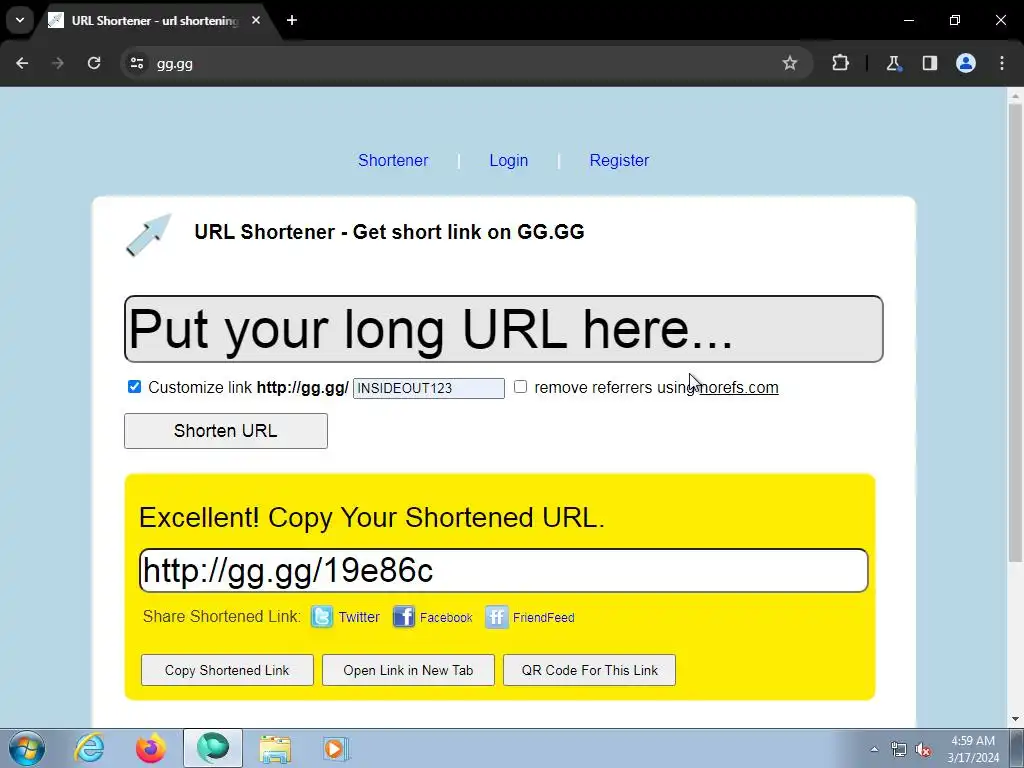Click the Twitter share text link
The height and width of the screenshot is (768, 1024).
point(359,617)
